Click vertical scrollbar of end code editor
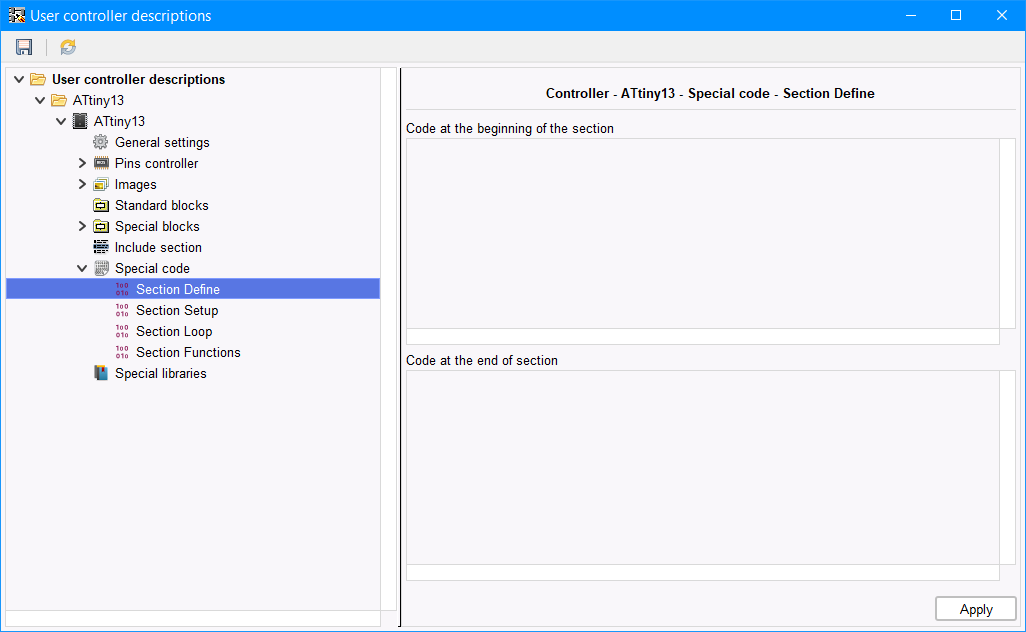 pyautogui.click(x=1008, y=468)
